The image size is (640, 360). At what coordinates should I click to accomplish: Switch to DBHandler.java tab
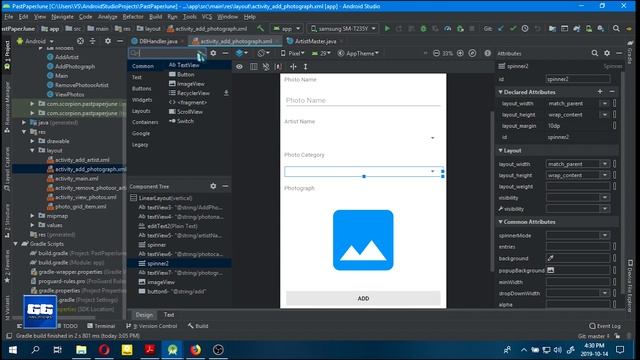(158, 41)
